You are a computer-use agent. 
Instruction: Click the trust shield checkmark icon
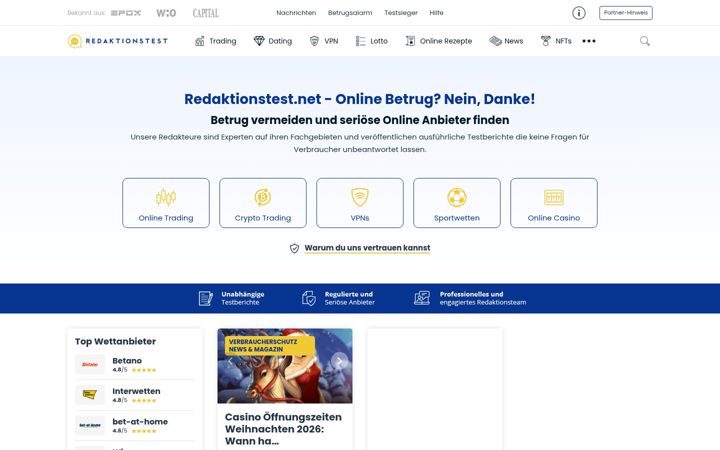click(x=294, y=248)
